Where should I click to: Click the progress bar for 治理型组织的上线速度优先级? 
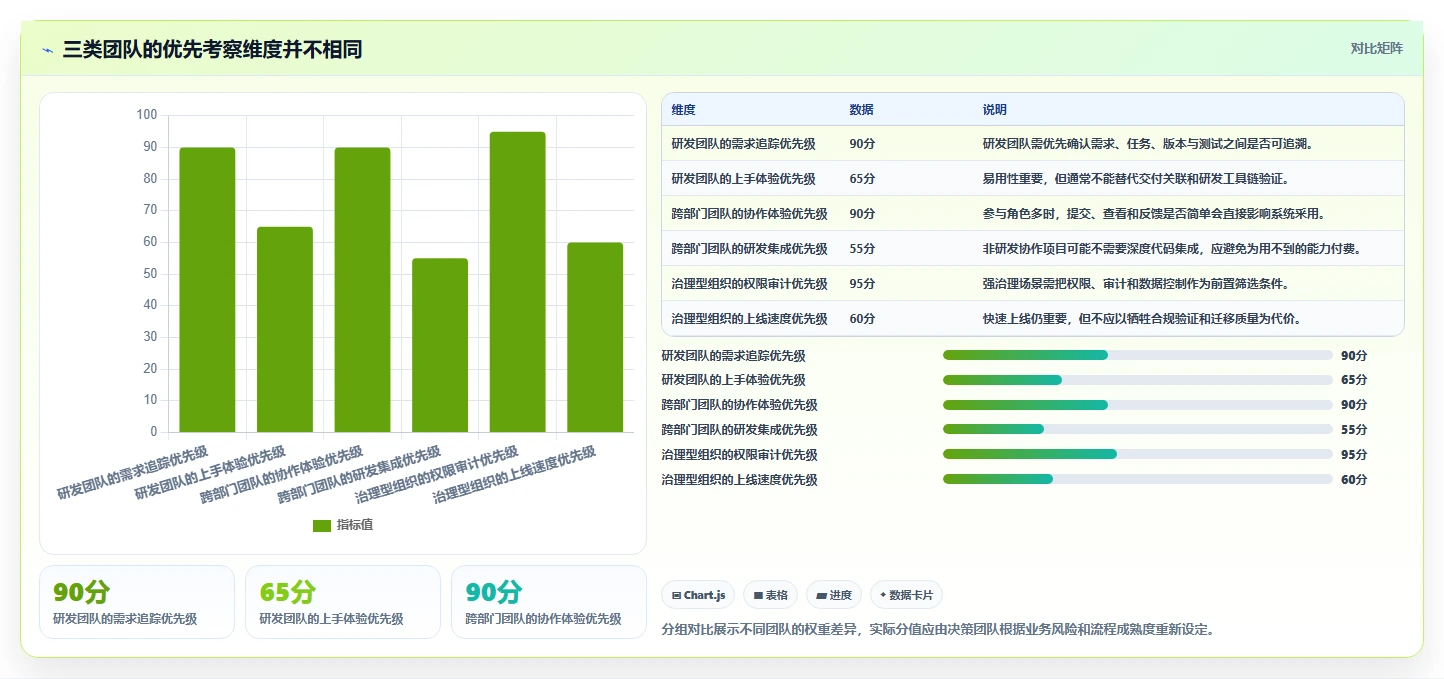click(1138, 480)
